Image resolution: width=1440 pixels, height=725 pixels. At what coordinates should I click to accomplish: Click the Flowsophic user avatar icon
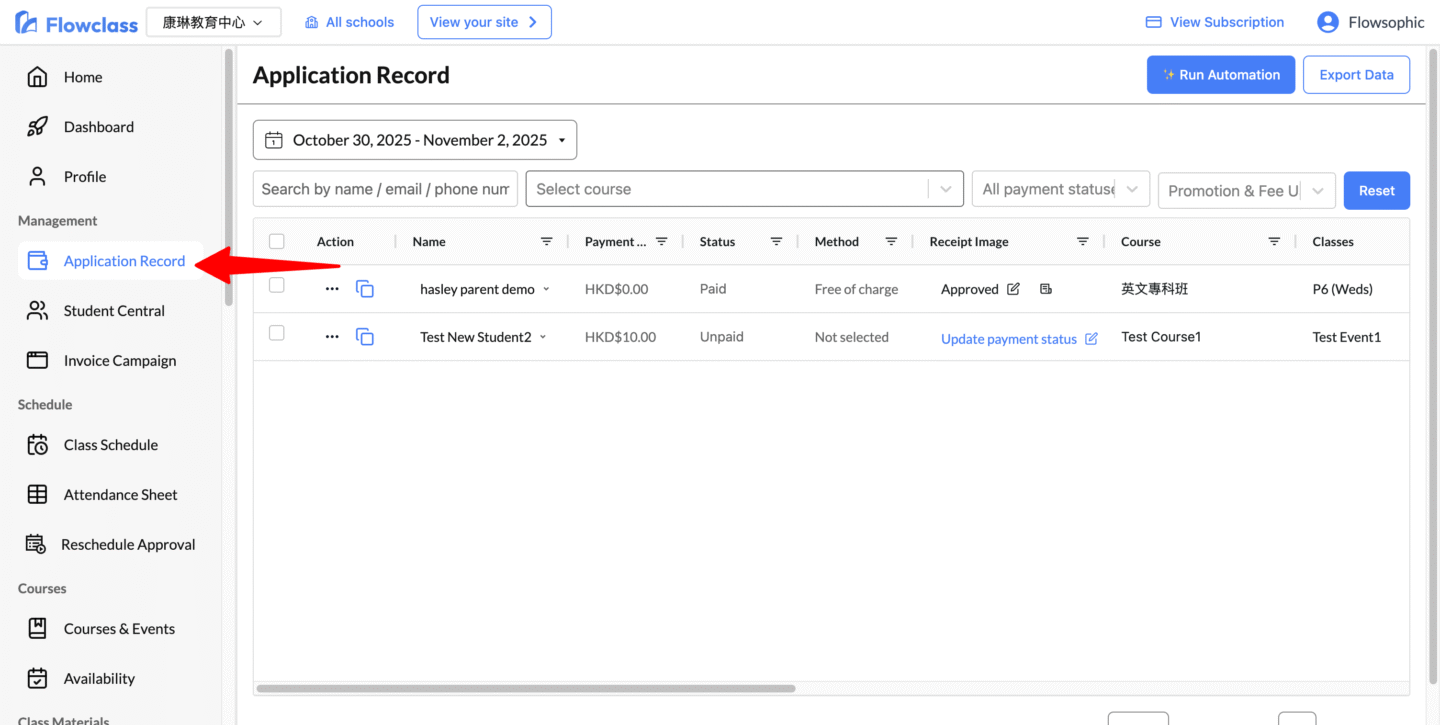(x=1327, y=22)
